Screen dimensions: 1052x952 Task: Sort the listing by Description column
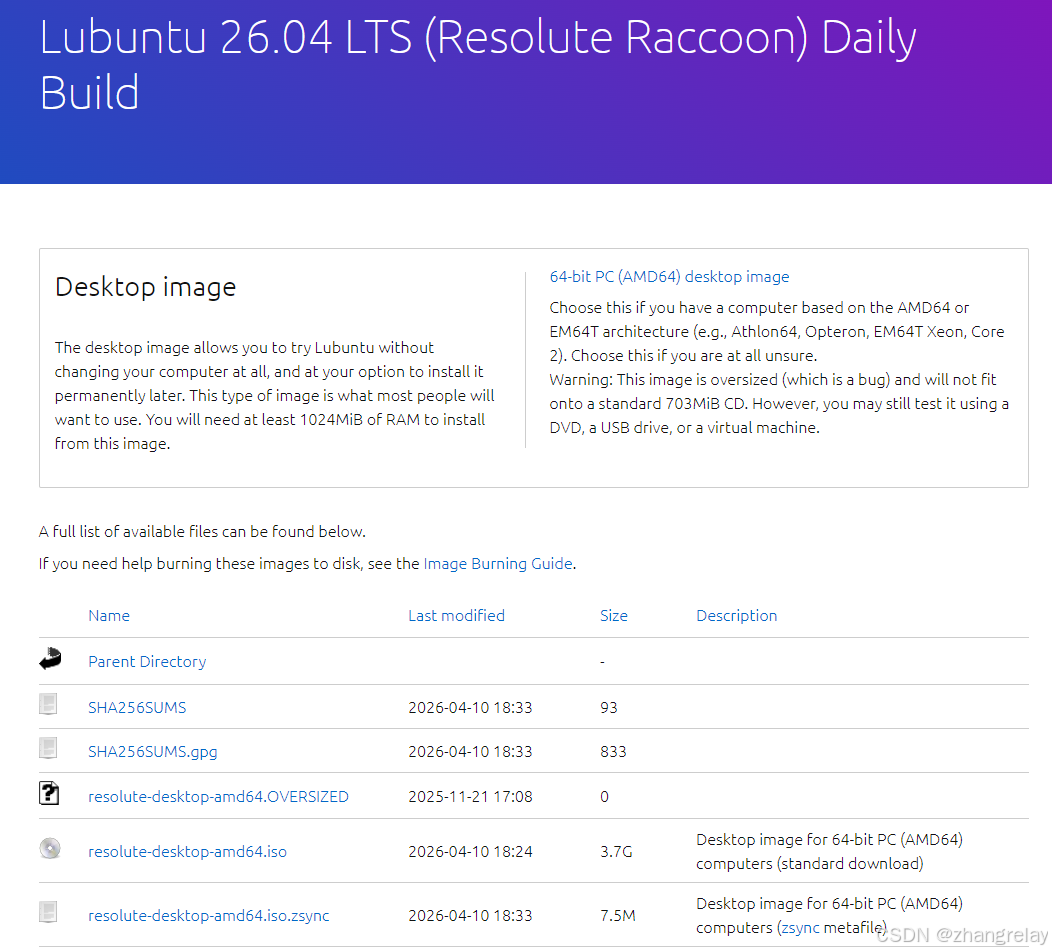pos(736,616)
